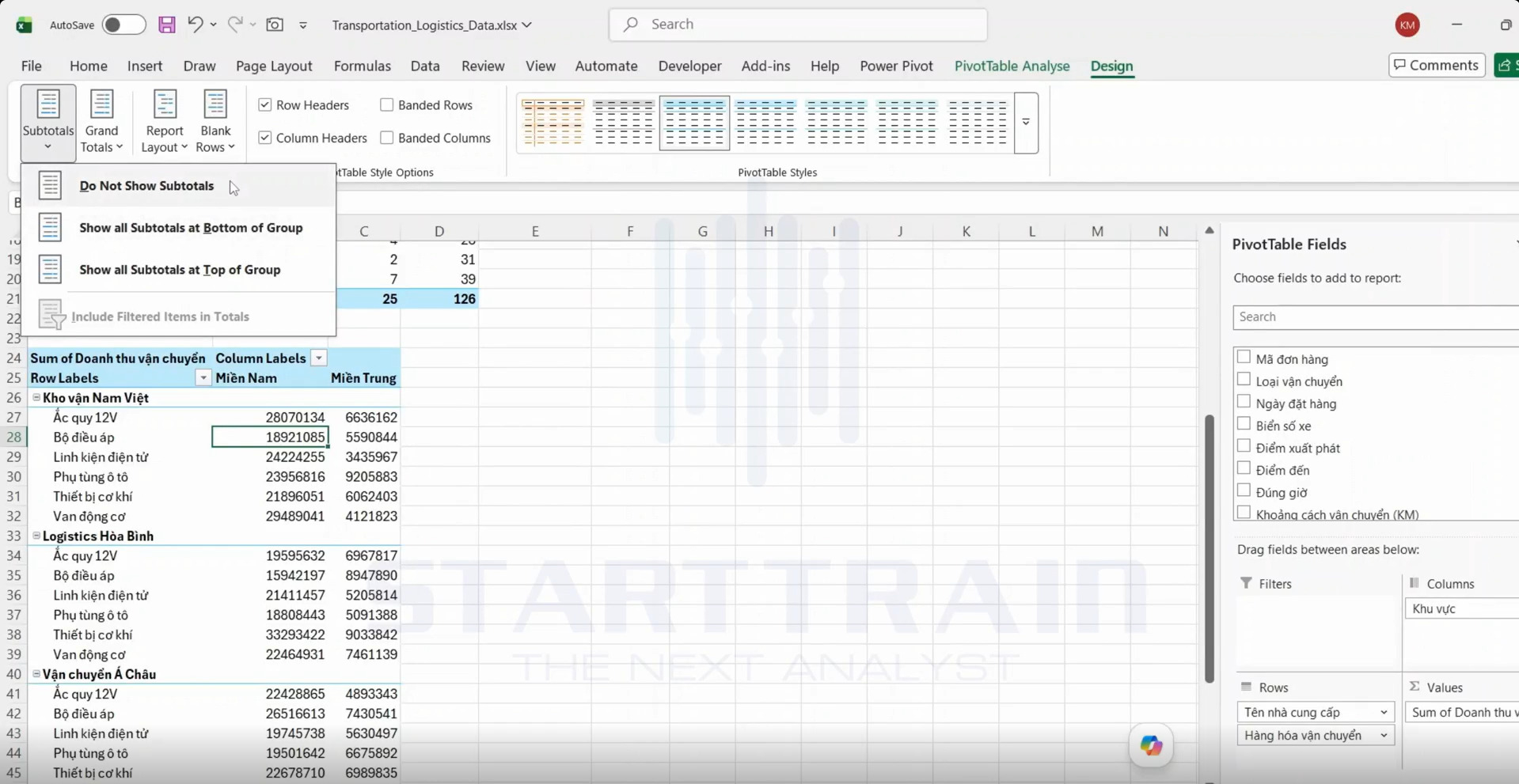Enable the Banded Rows checkbox
Image resolution: width=1519 pixels, height=784 pixels.
[x=386, y=104]
